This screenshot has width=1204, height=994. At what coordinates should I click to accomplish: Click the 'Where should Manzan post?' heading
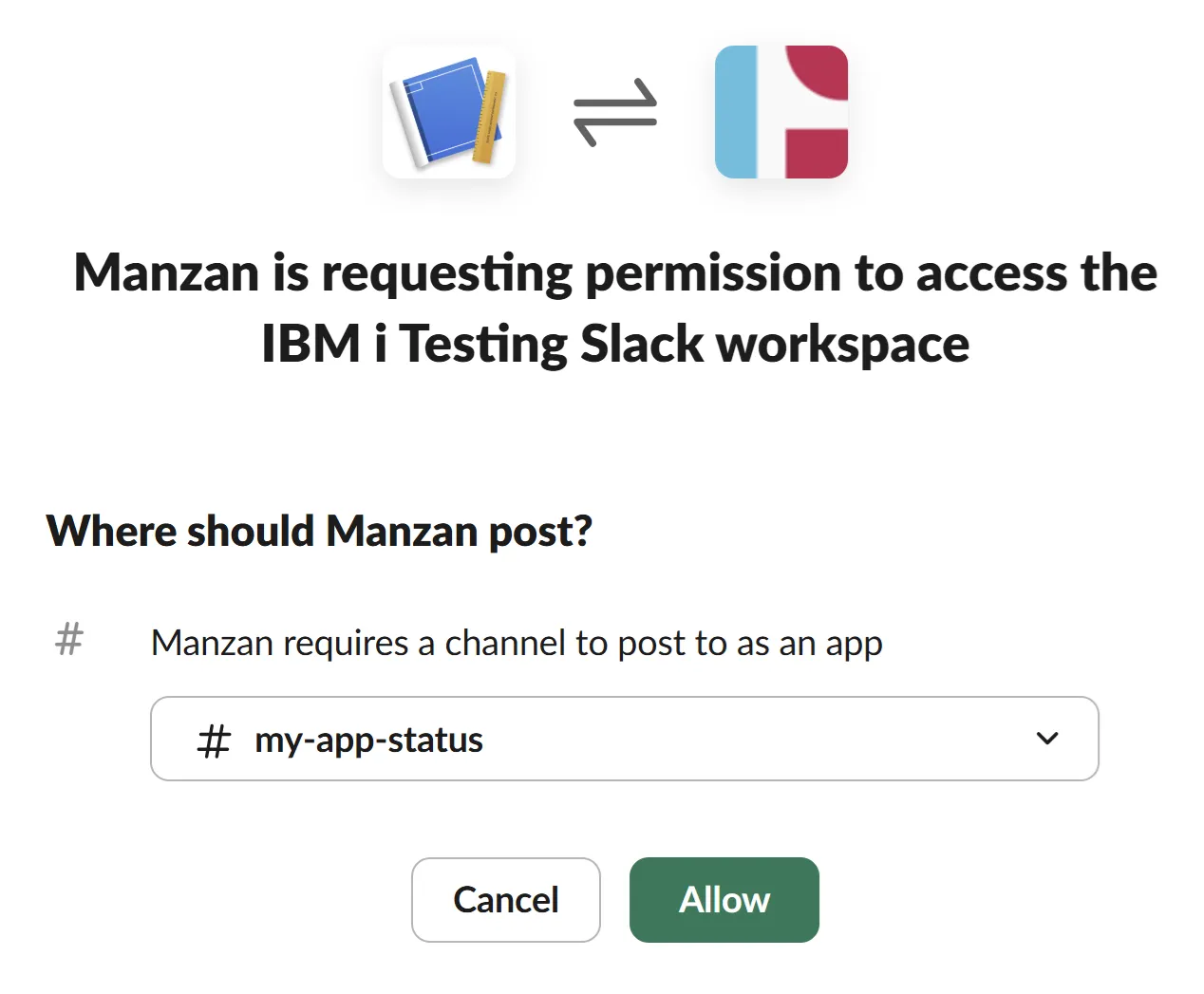click(x=320, y=532)
